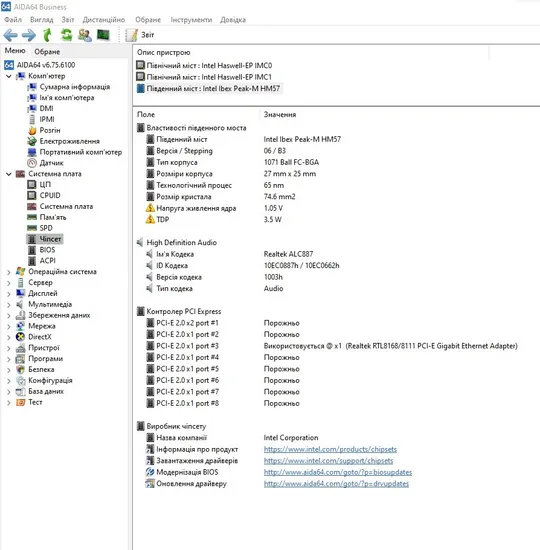The image size is (540, 550).
Task: Open the intel.com/products/chipsets link
Action: coord(330,449)
